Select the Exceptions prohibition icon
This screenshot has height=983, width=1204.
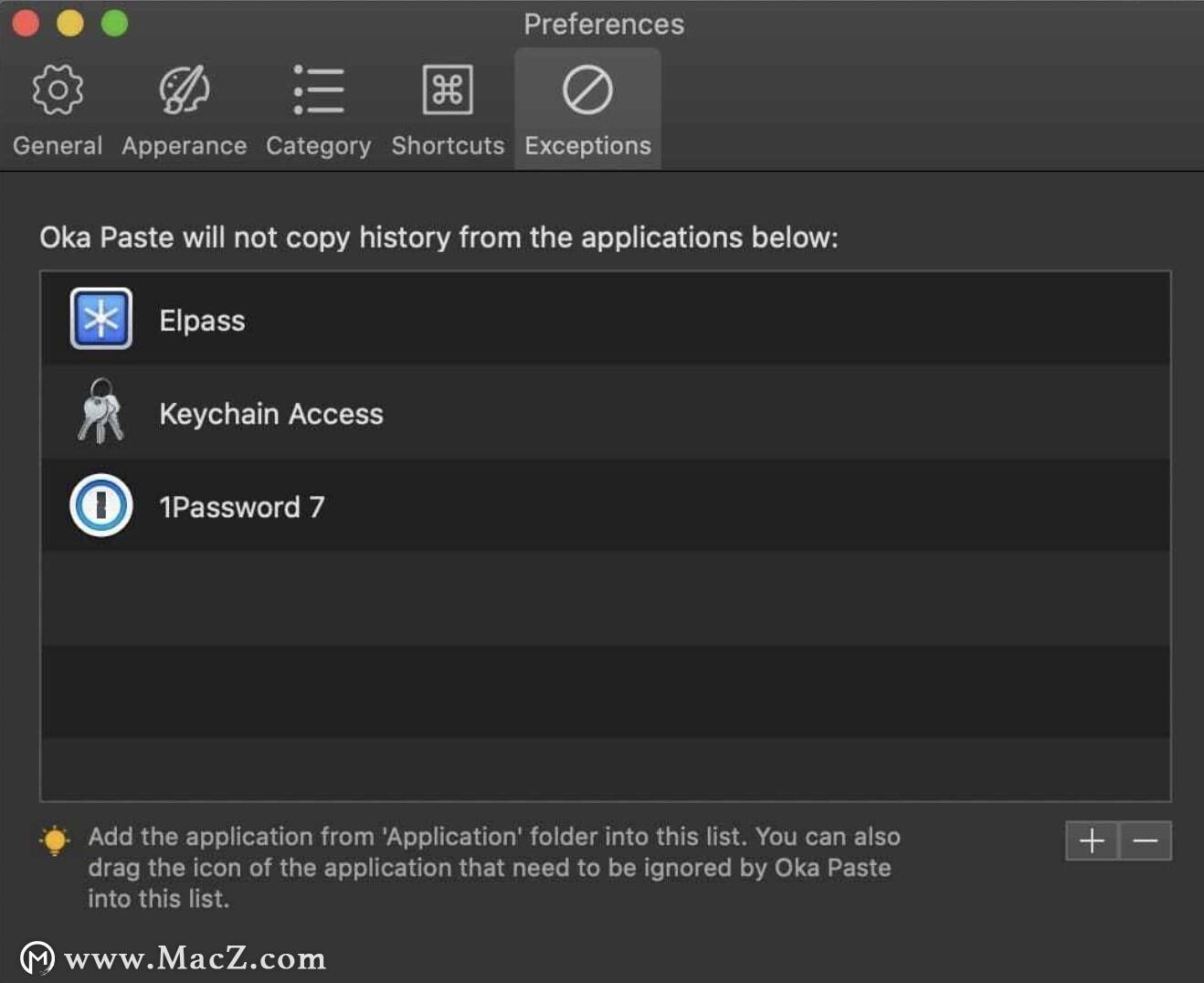[587, 90]
